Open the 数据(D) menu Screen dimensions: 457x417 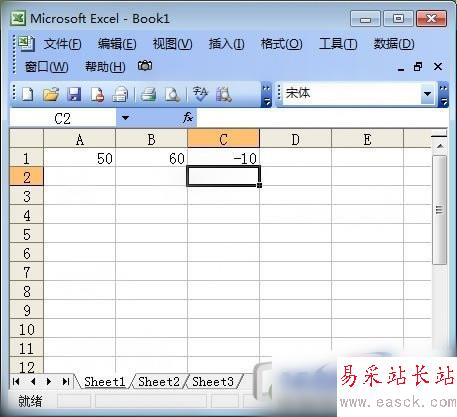coord(394,44)
